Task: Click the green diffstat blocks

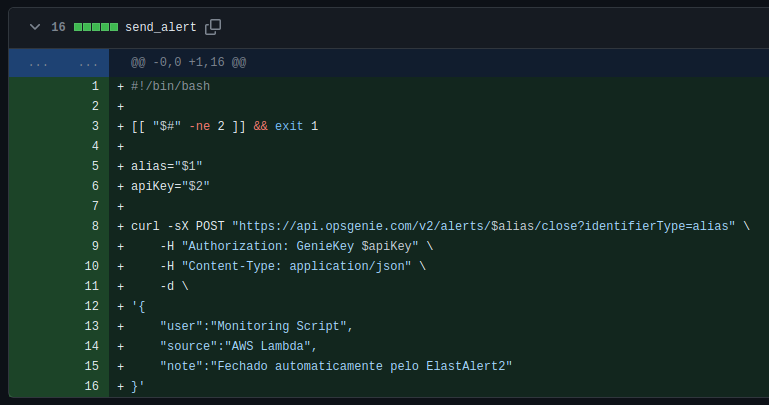Action: (96, 27)
